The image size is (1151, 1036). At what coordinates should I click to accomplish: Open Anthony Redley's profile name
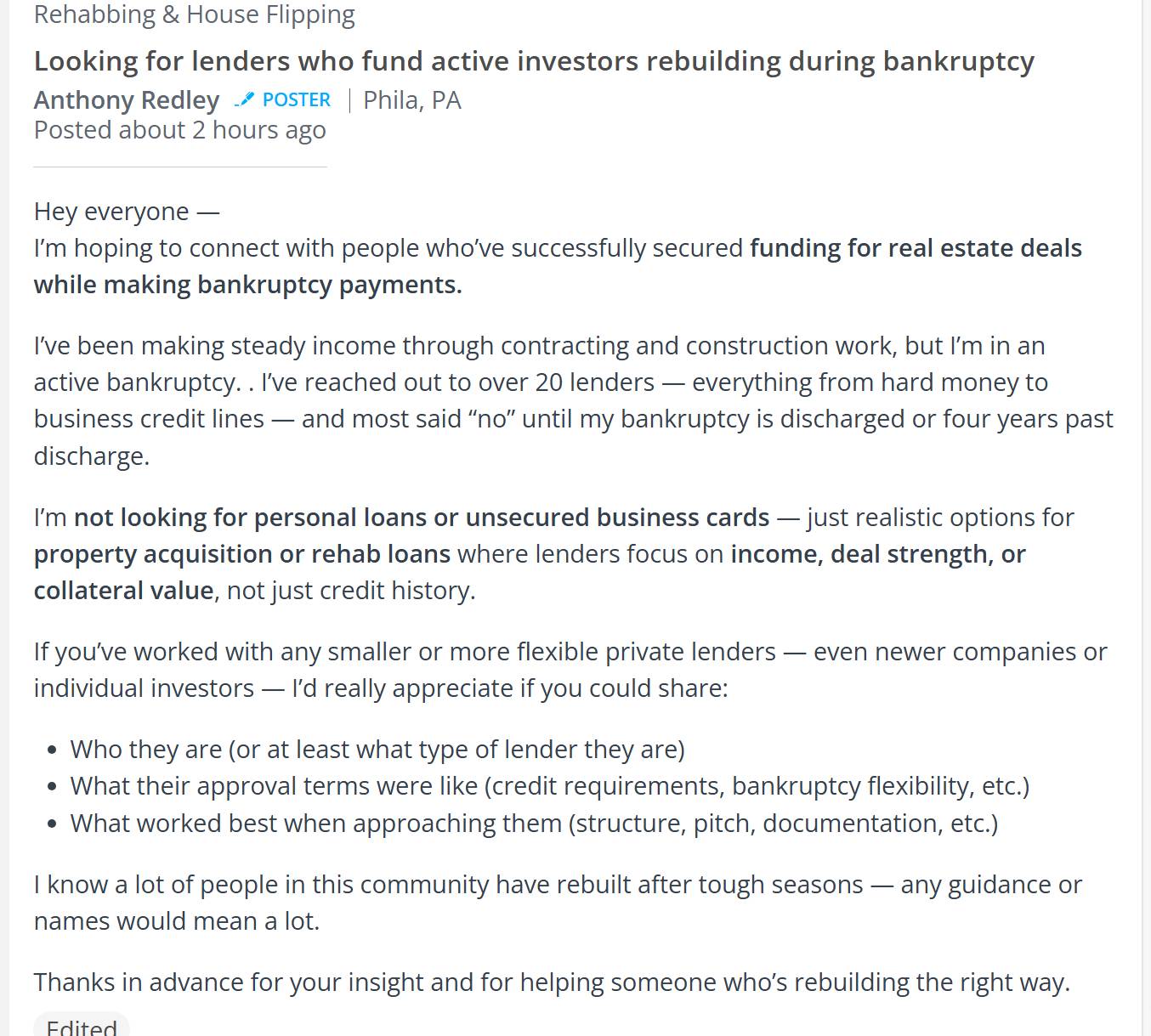(127, 100)
